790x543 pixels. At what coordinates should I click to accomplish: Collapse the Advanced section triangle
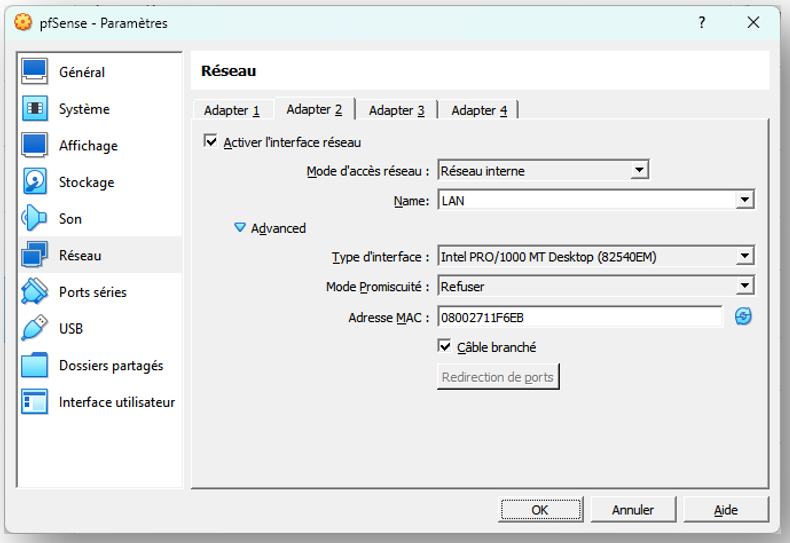240,228
